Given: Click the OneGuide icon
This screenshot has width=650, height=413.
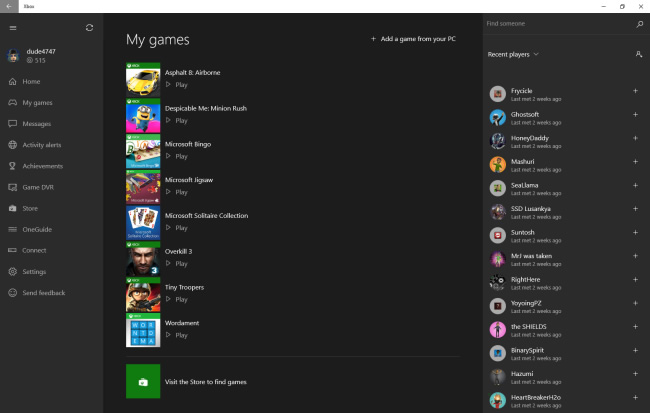Looking at the screenshot, I should (13, 229).
